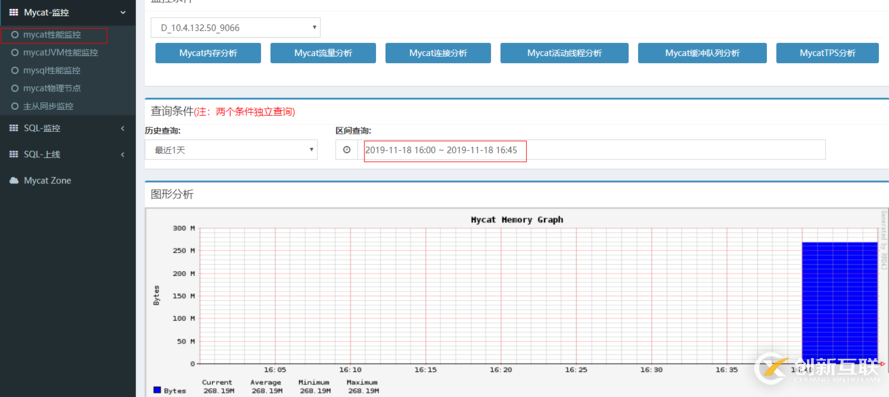Click the Mycat Zone cloud icon

pyautogui.click(x=14, y=180)
